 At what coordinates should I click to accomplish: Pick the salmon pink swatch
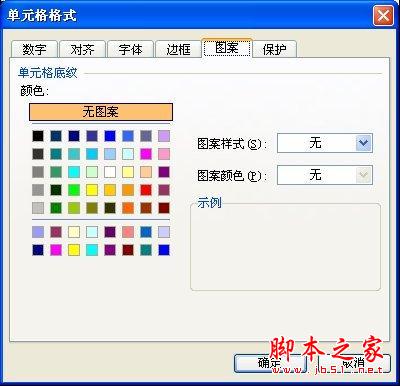pyautogui.click(x=128, y=232)
